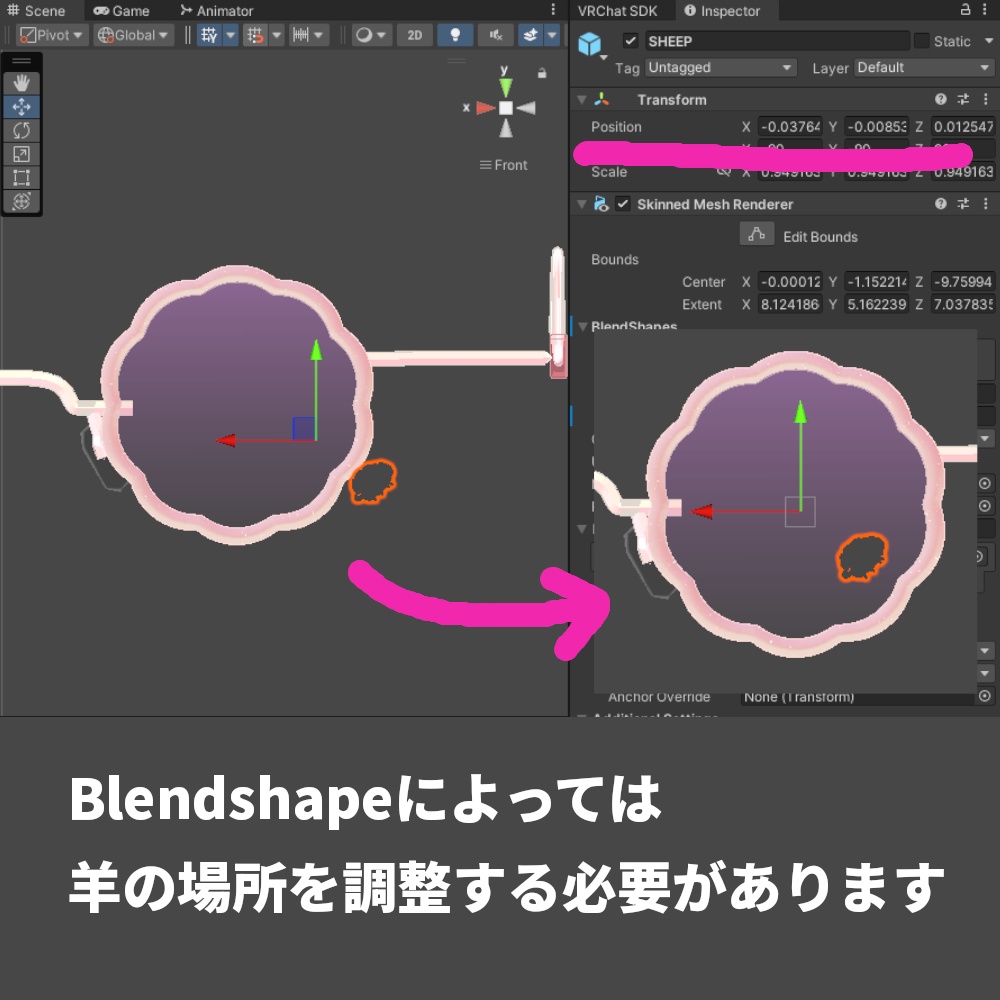
Task: Click the grey right-side gizmo cone
Action: pyautogui.click(x=526, y=108)
